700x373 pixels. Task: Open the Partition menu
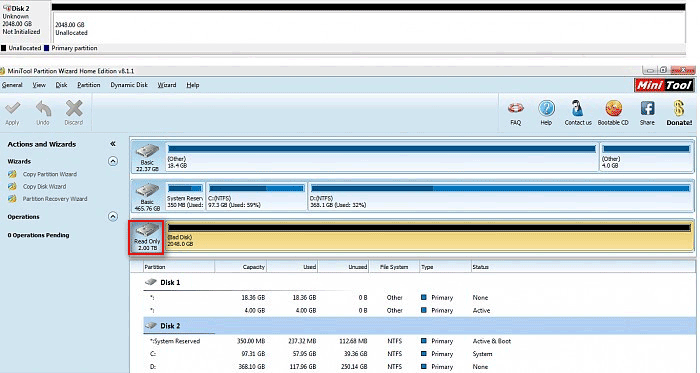(89, 85)
